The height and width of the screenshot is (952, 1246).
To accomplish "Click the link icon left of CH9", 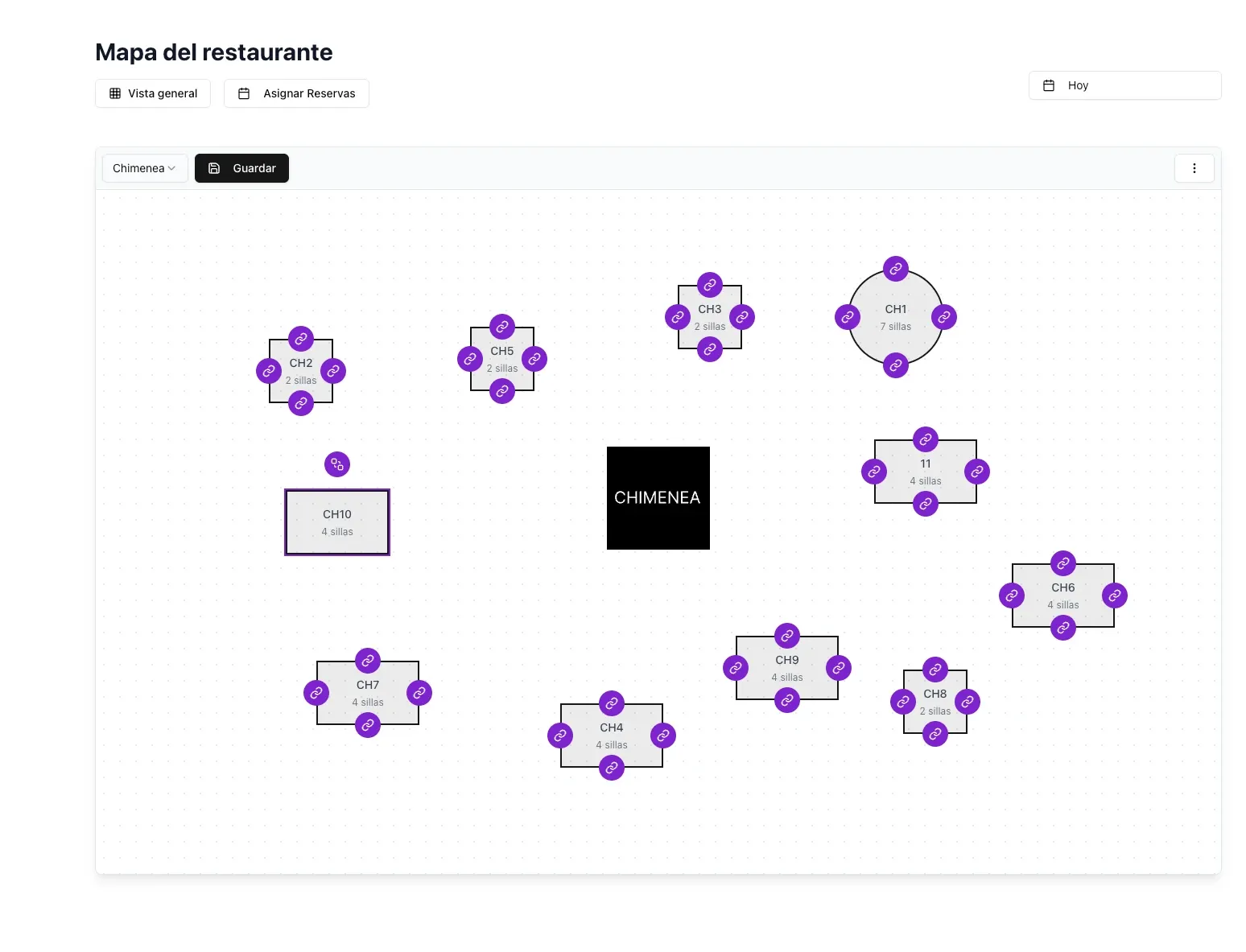I will click(736, 668).
